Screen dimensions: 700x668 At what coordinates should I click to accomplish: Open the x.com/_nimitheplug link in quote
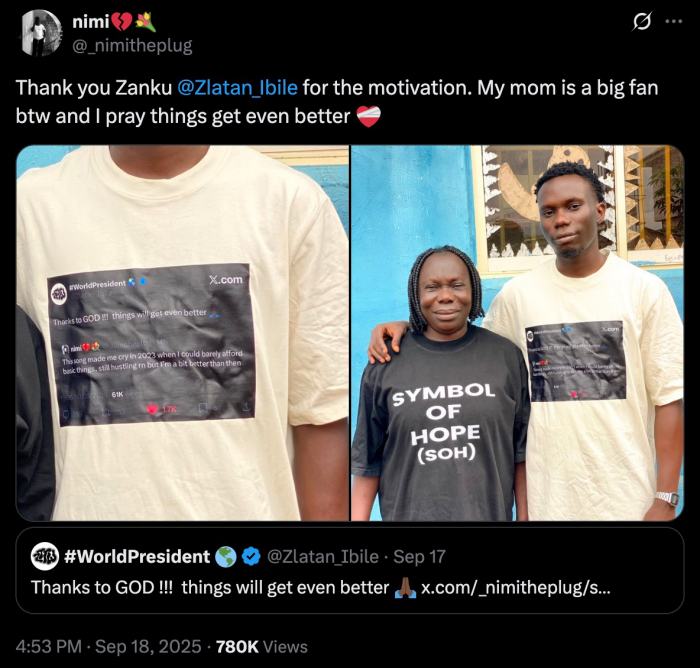click(x=516, y=587)
